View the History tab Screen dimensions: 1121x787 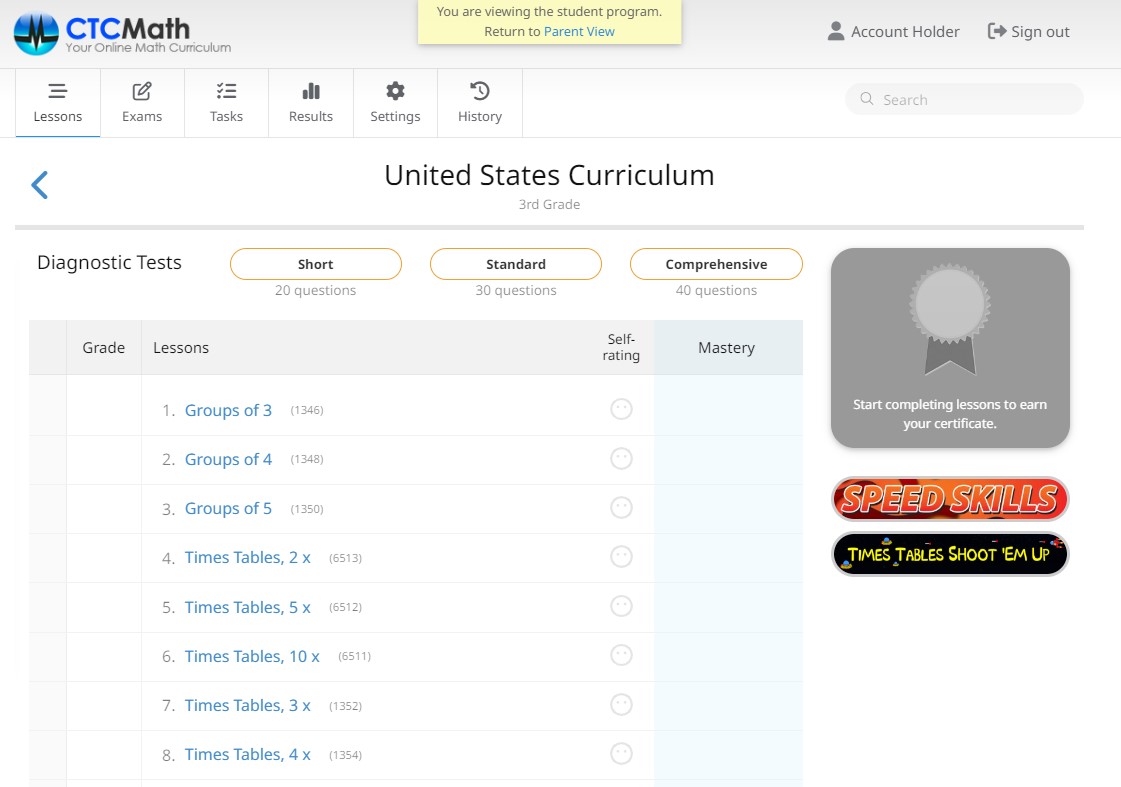(480, 102)
